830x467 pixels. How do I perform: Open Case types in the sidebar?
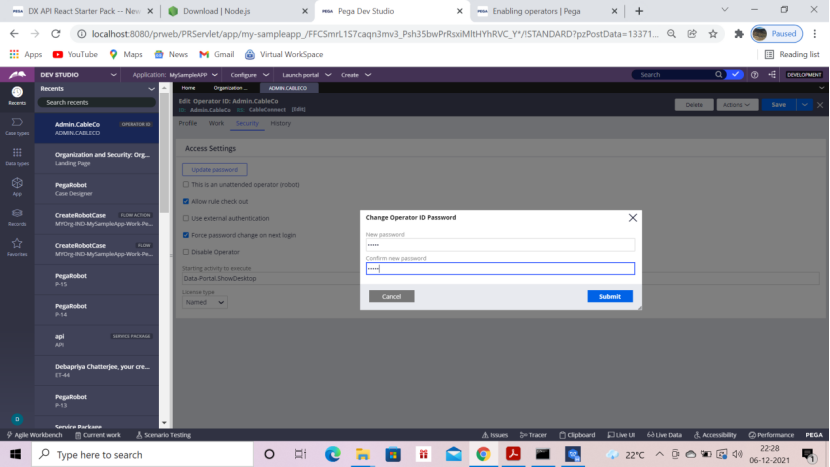point(17,127)
